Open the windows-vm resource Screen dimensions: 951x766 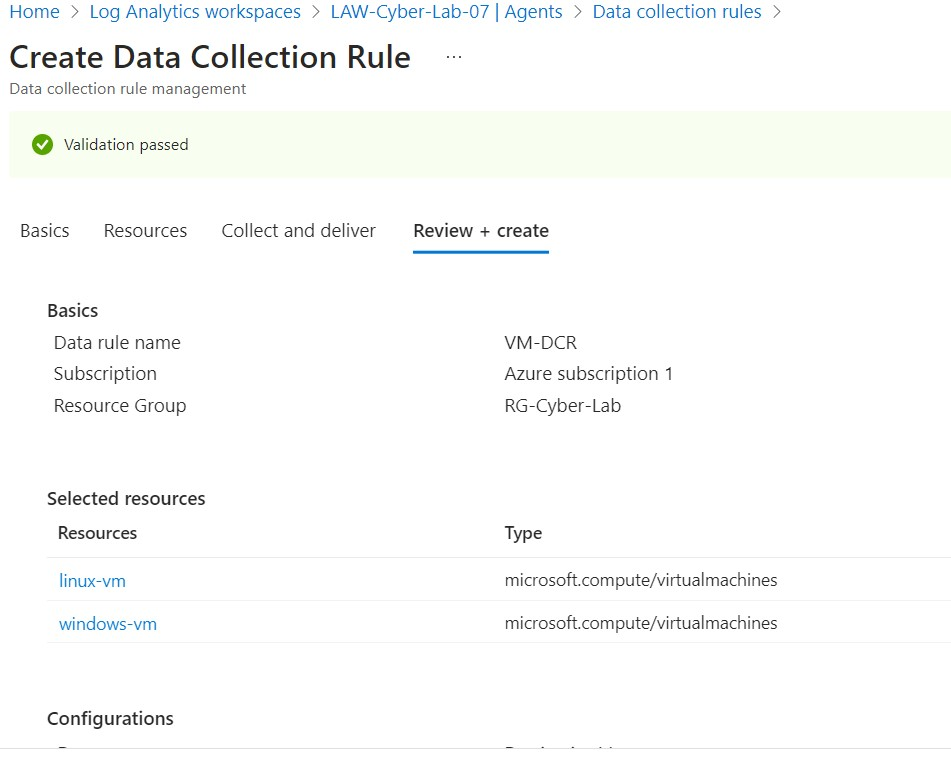click(108, 623)
